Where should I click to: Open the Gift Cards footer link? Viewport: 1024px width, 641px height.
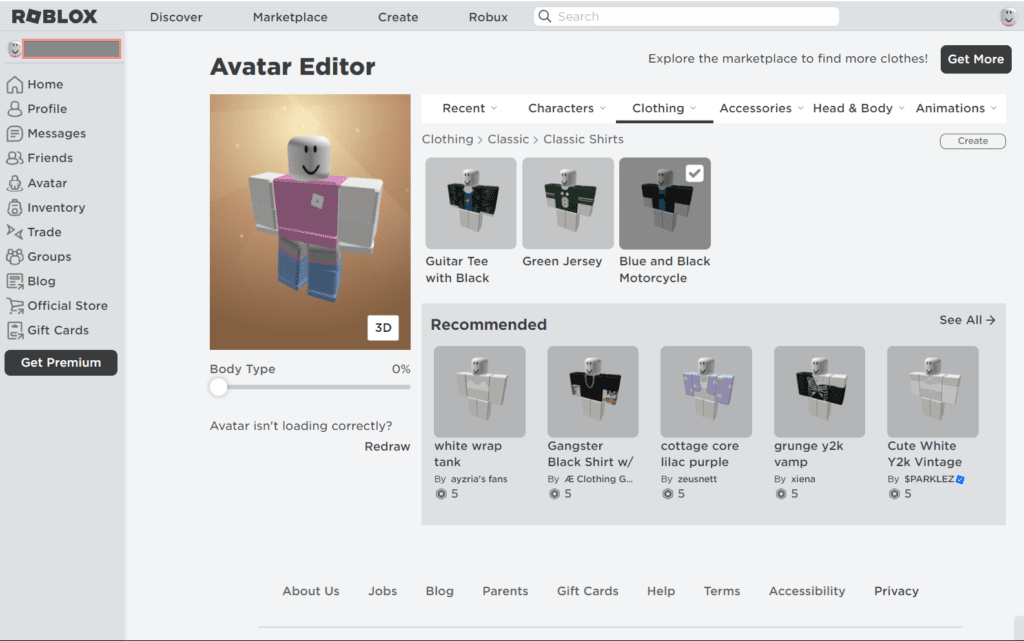tap(588, 591)
